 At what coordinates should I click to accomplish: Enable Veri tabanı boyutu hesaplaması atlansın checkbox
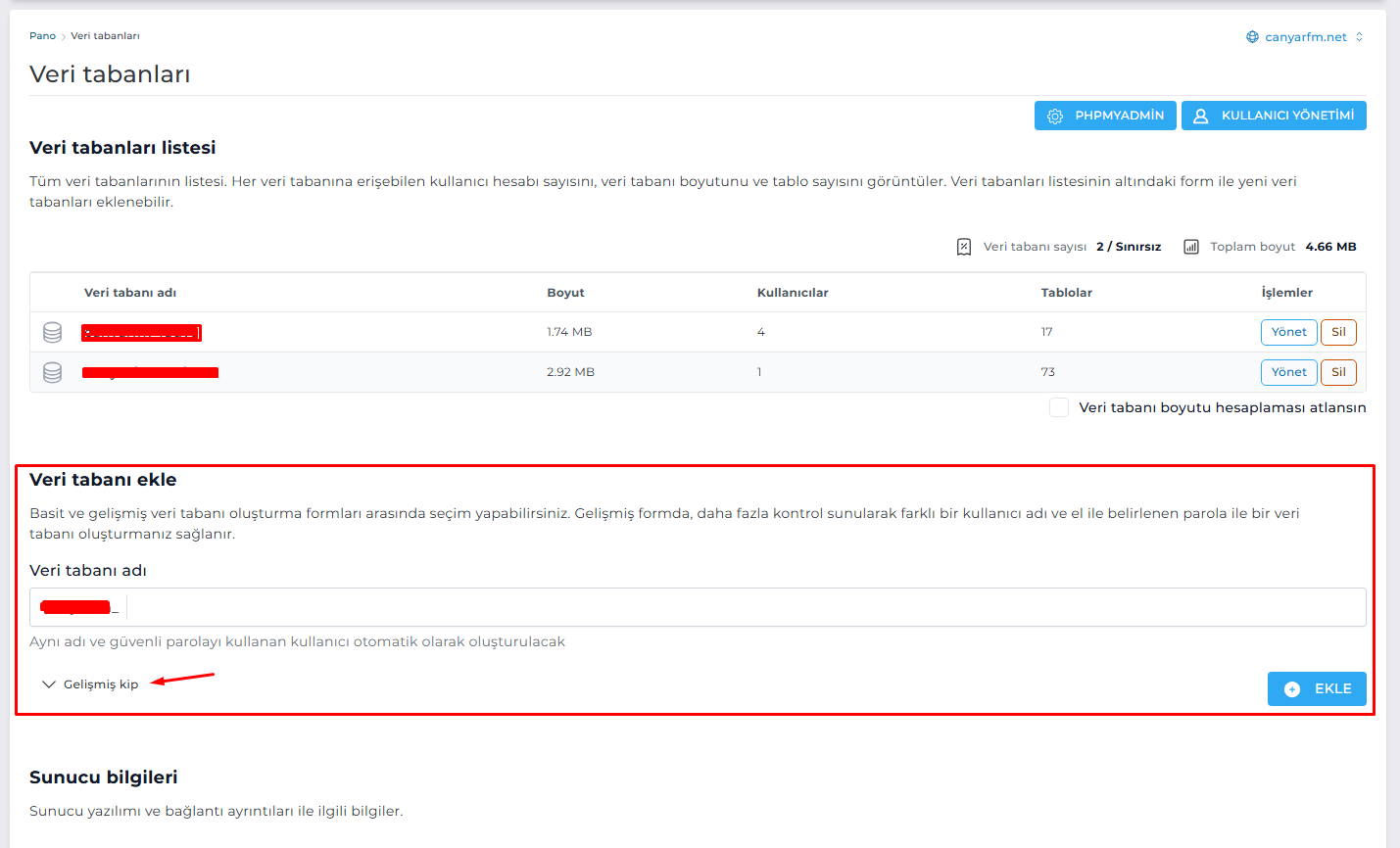click(x=1059, y=407)
